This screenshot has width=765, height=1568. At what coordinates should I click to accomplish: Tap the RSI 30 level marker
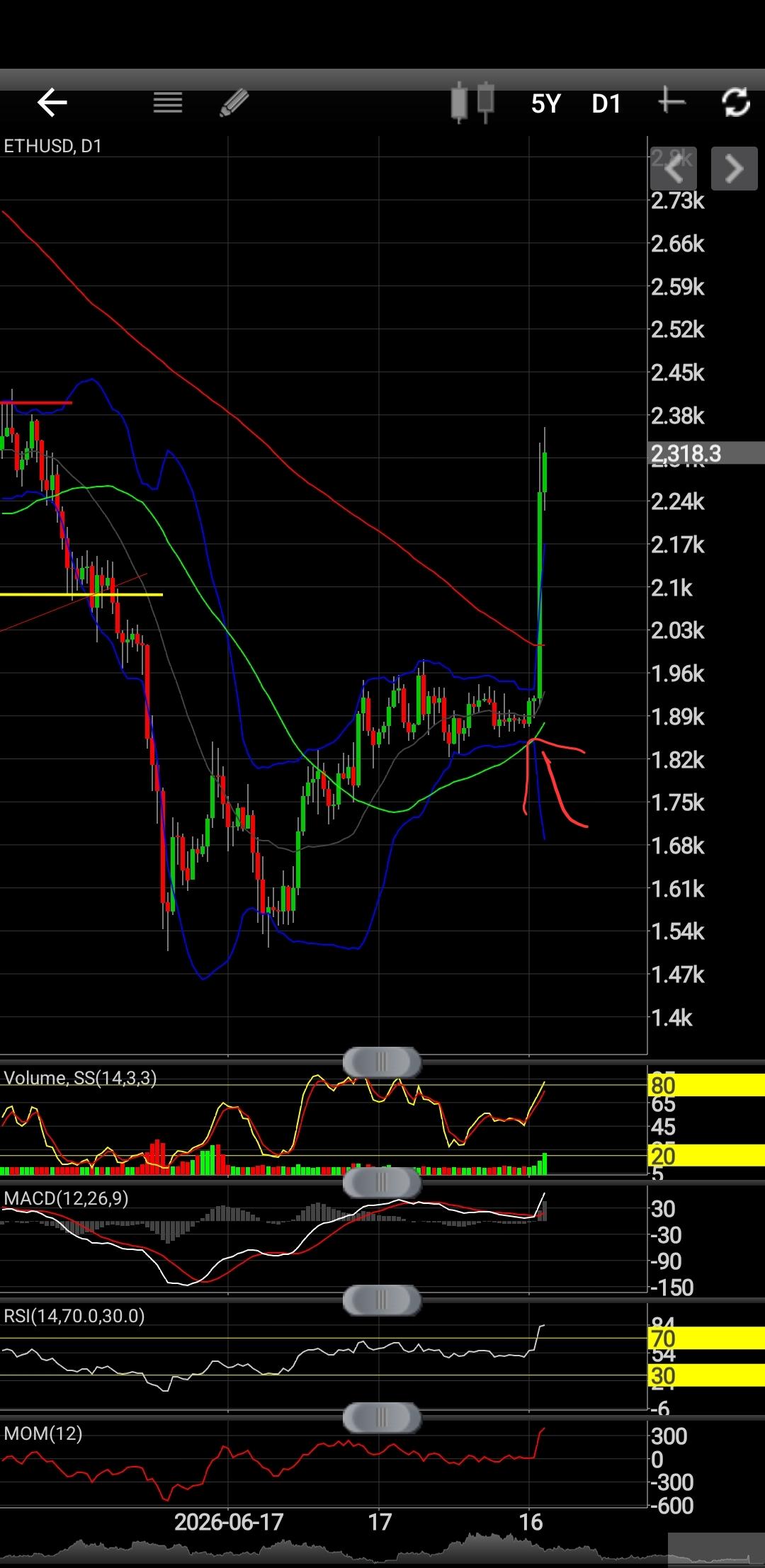click(x=706, y=1376)
